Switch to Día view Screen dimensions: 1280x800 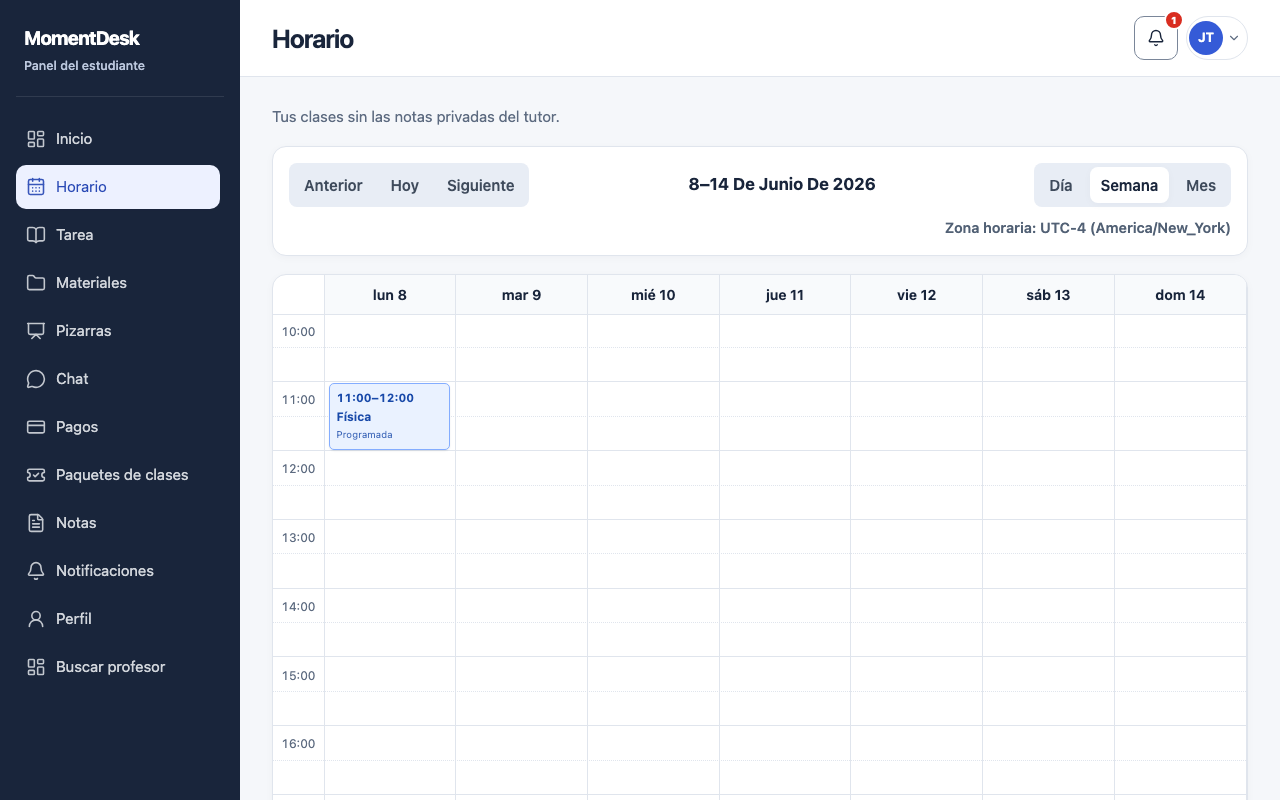click(x=1061, y=185)
